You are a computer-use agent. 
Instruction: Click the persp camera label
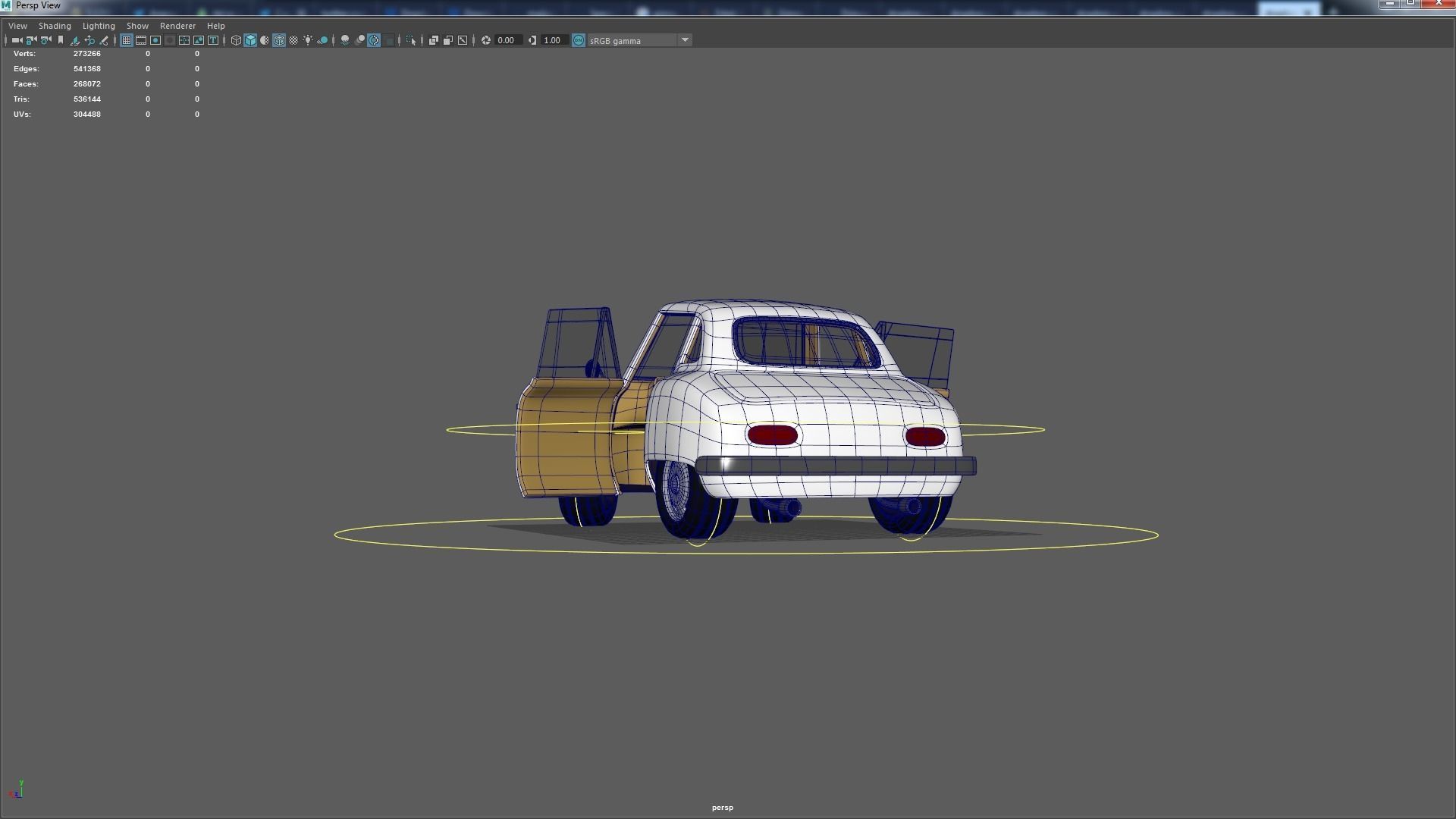(722, 808)
